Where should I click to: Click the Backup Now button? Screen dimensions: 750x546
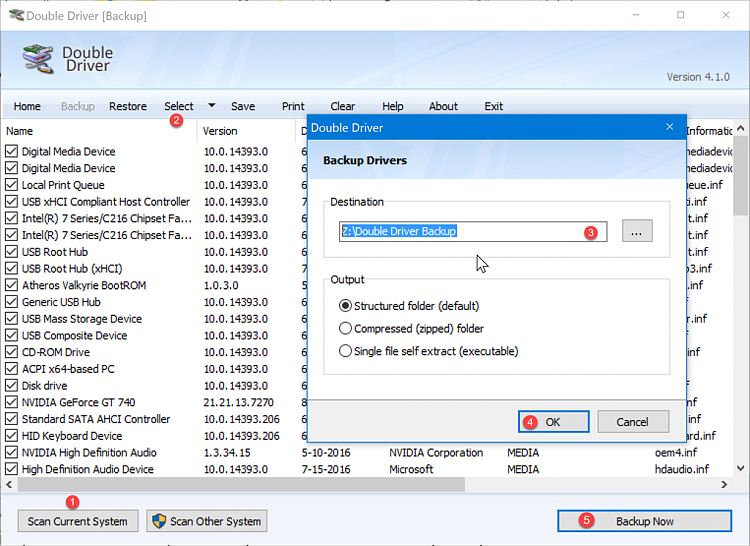pyautogui.click(x=644, y=521)
